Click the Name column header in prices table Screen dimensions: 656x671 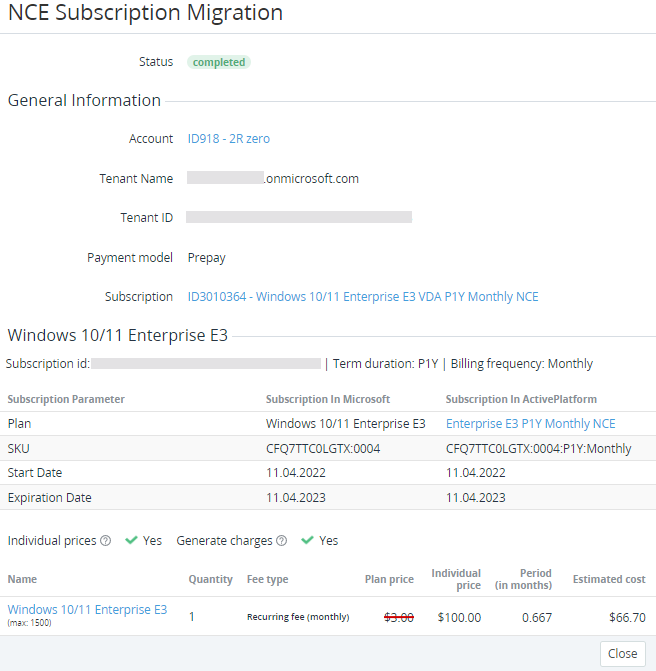[x=22, y=579]
